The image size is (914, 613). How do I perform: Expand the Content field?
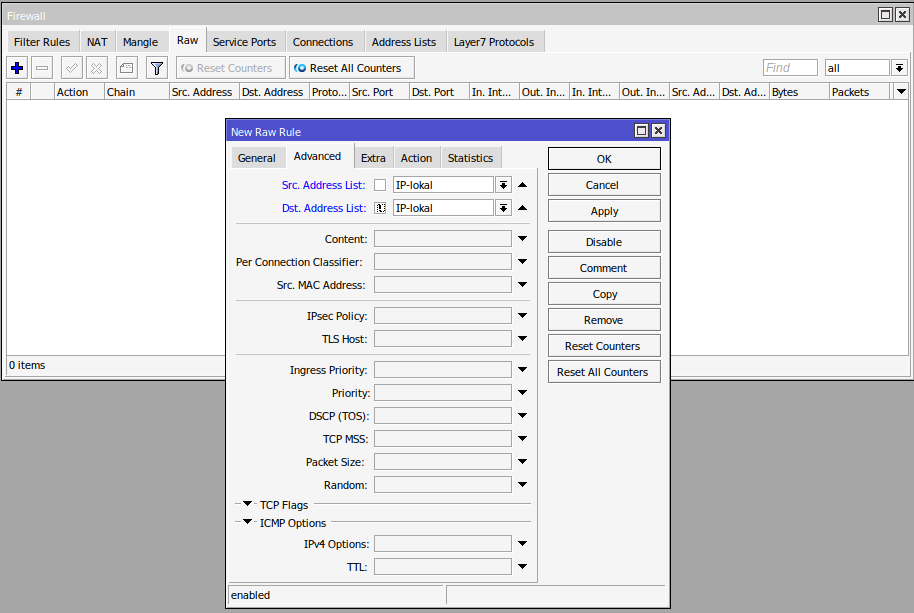[523, 238]
